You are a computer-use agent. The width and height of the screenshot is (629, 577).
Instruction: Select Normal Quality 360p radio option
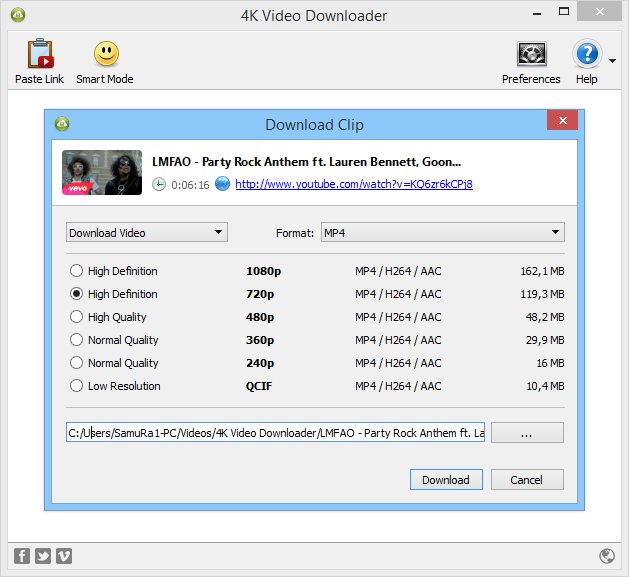tap(76, 340)
